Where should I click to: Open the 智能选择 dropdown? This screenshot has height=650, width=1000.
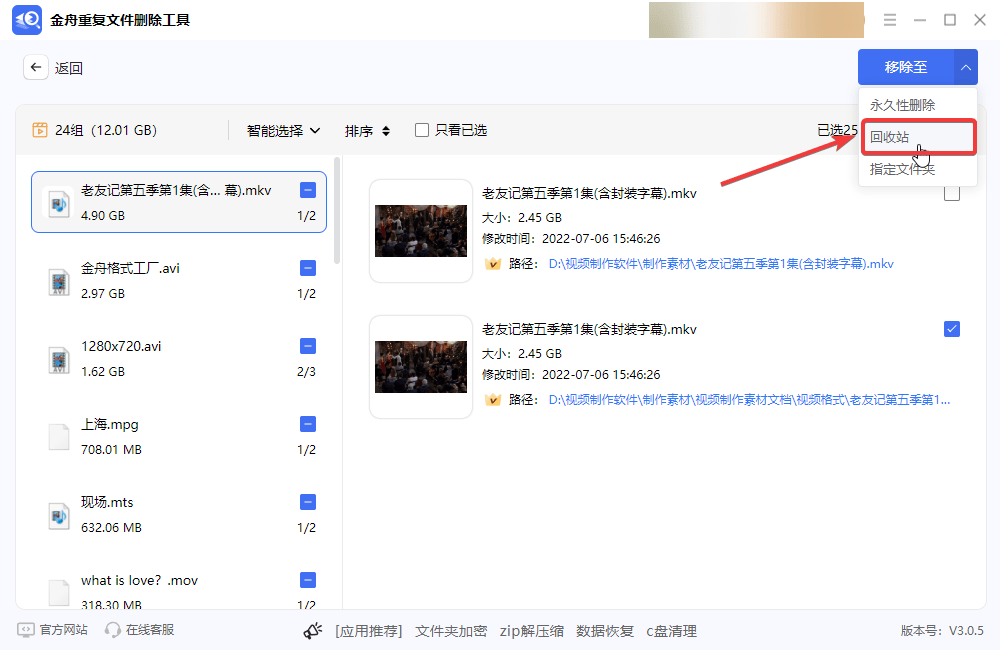(283, 131)
